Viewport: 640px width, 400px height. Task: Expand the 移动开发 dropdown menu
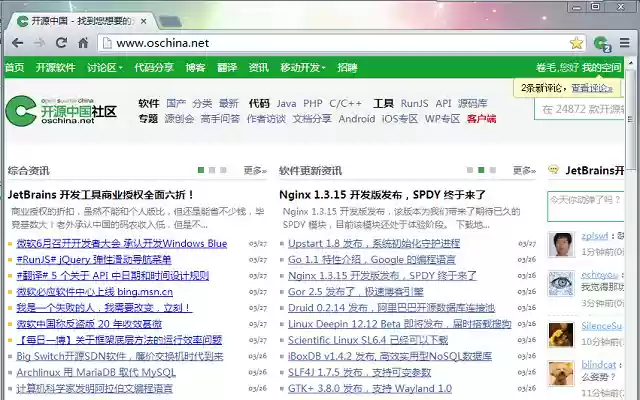tap(302, 67)
